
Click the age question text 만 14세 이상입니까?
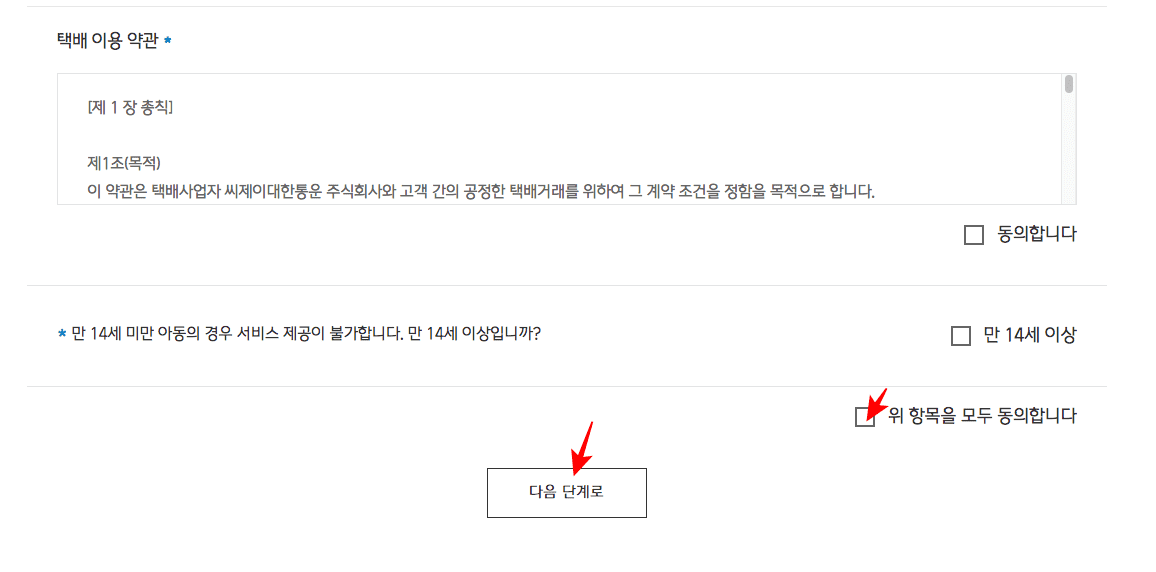click(474, 332)
